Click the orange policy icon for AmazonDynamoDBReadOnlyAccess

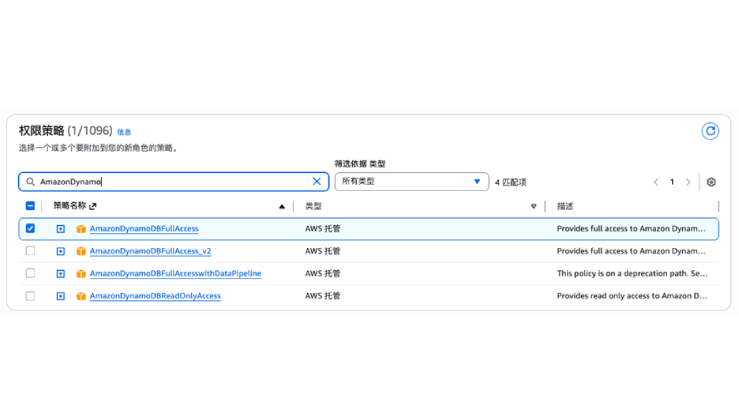[81, 296]
